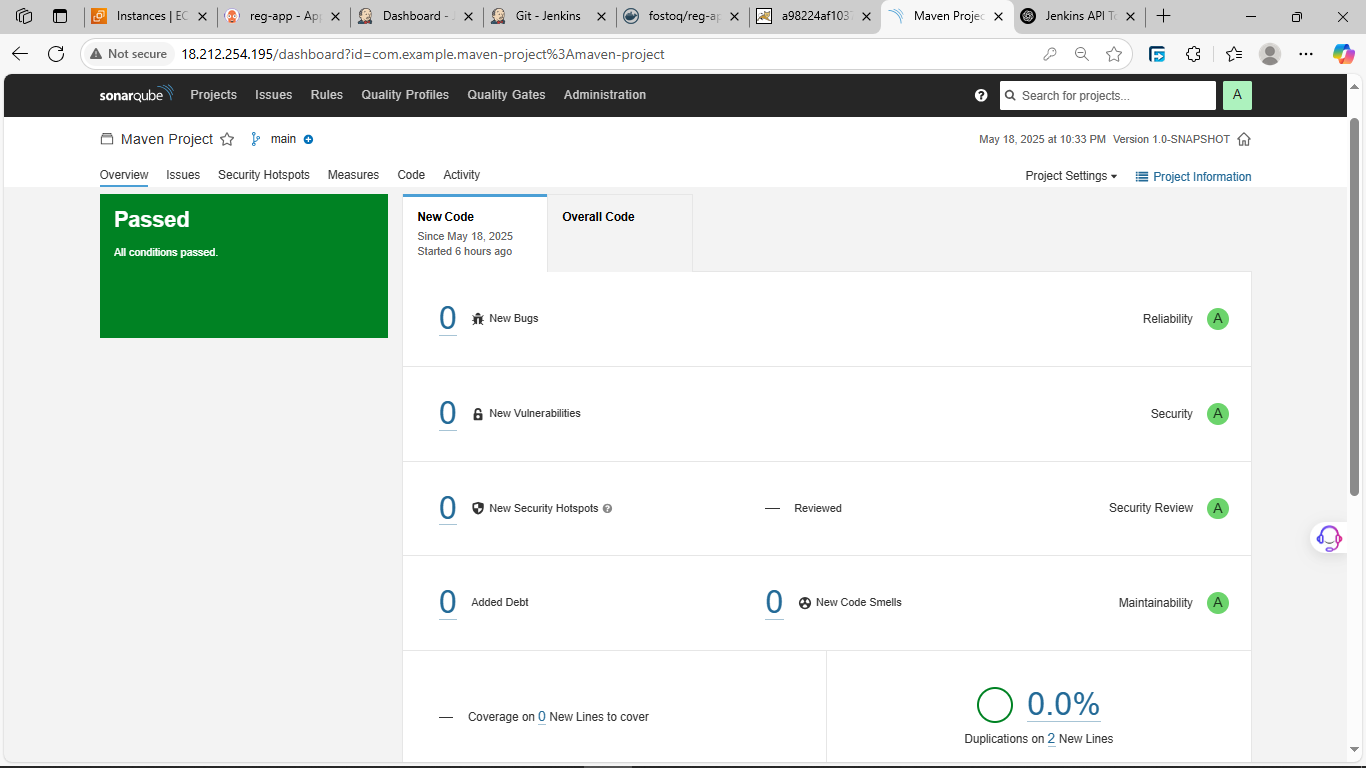Select the Code tab
The image size is (1366, 768).
[x=411, y=175]
